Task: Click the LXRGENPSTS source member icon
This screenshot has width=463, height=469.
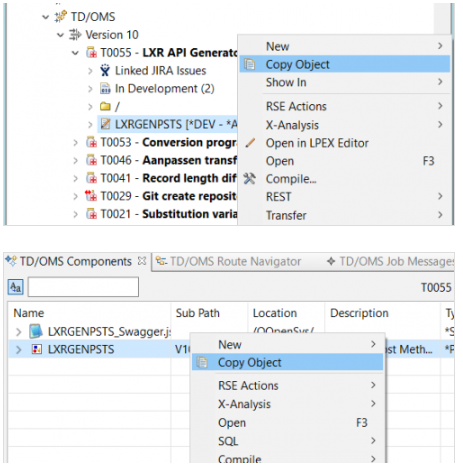Action: coord(105,124)
